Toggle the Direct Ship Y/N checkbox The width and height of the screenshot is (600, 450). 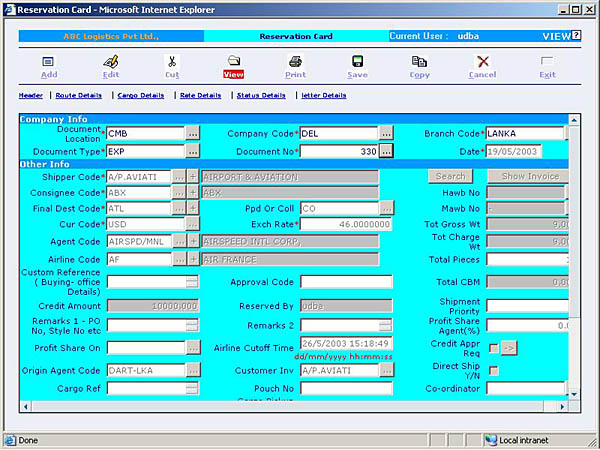tap(494, 371)
